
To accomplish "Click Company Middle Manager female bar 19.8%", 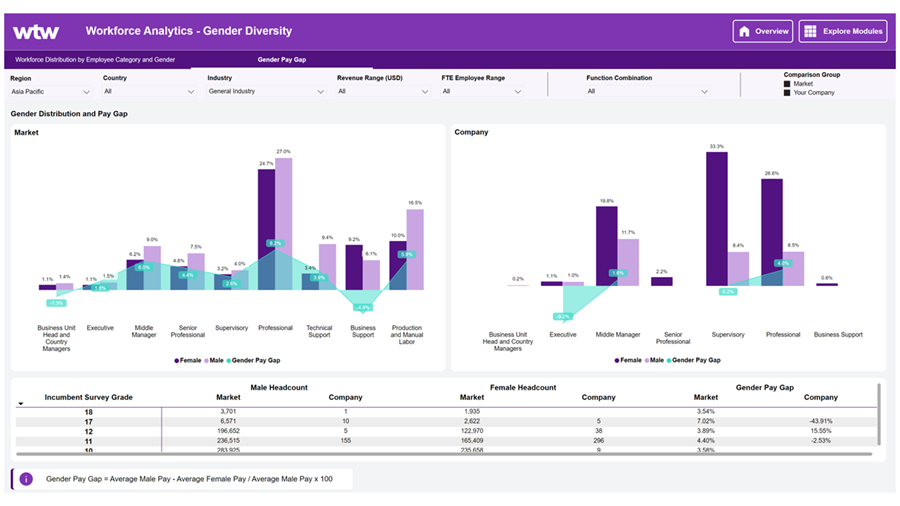I will coord(607,246).
